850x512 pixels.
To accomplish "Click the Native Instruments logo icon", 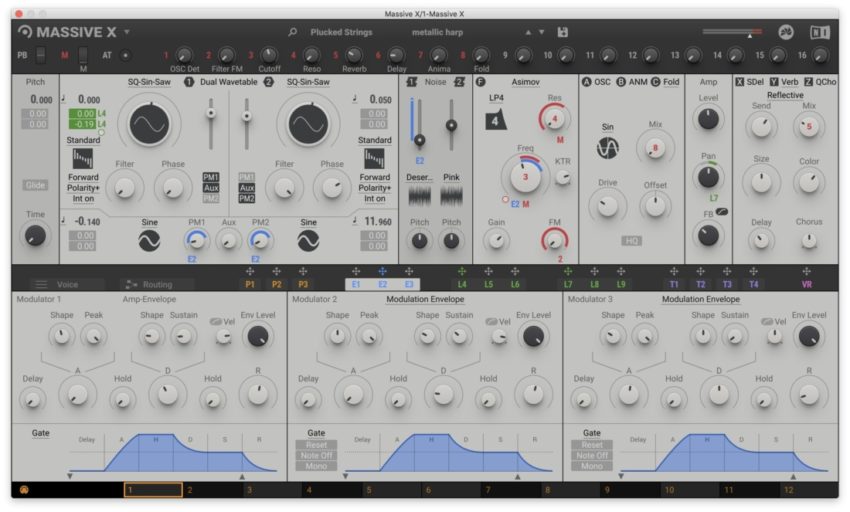I will click(x=786, y=32).
